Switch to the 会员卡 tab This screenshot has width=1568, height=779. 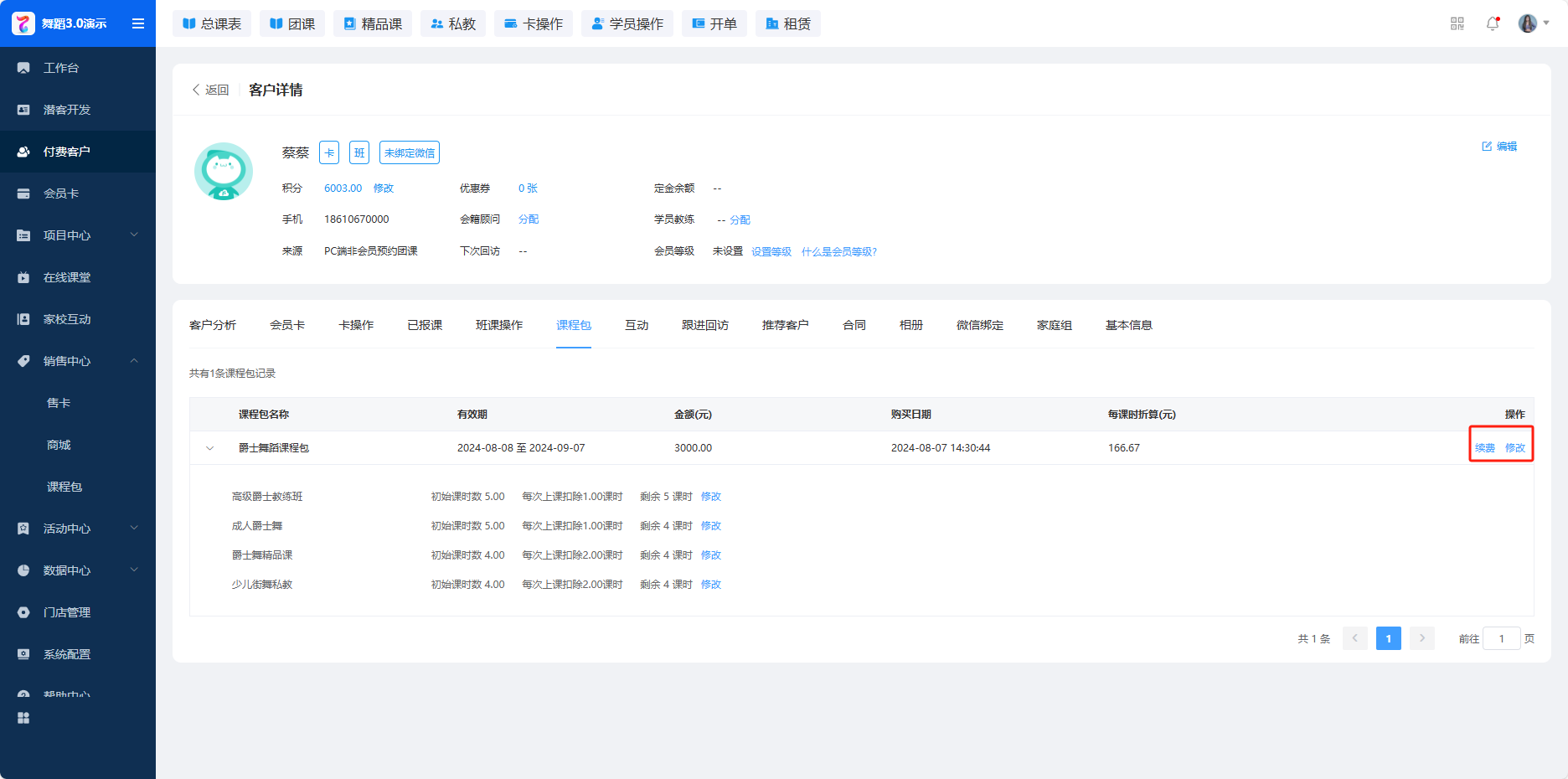[x=287, y=325]
